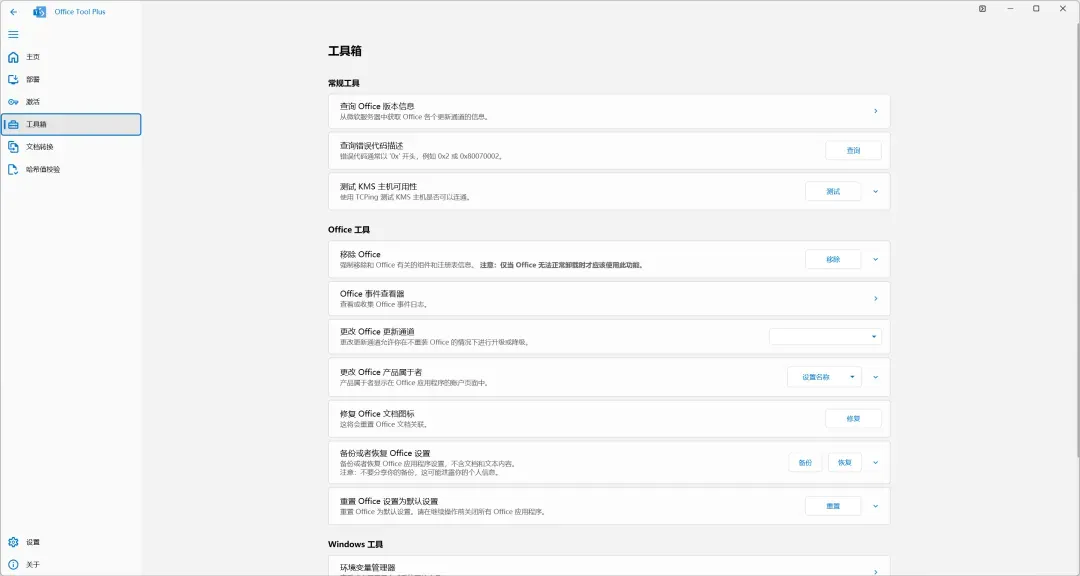Image resolution: width=1080 pixels, height=576 pixels.
Task: Click the 更改 Office 更新通道 title text
Action: pyautogui.click(x=377, y=331)
